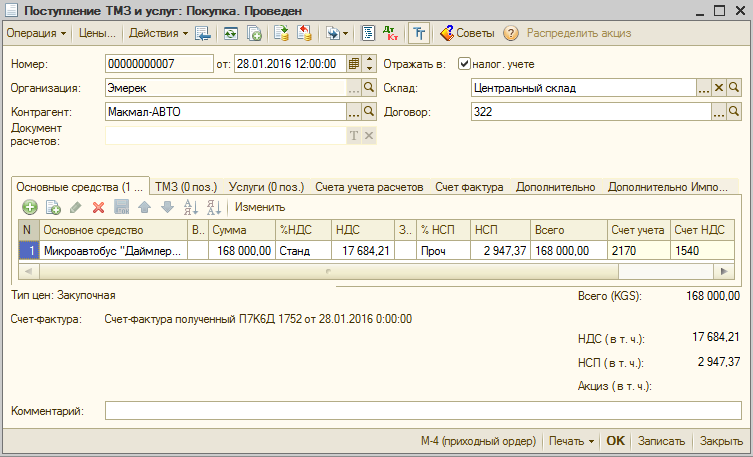Click the magnifier icon next to Контрагент

pos(369,112)
